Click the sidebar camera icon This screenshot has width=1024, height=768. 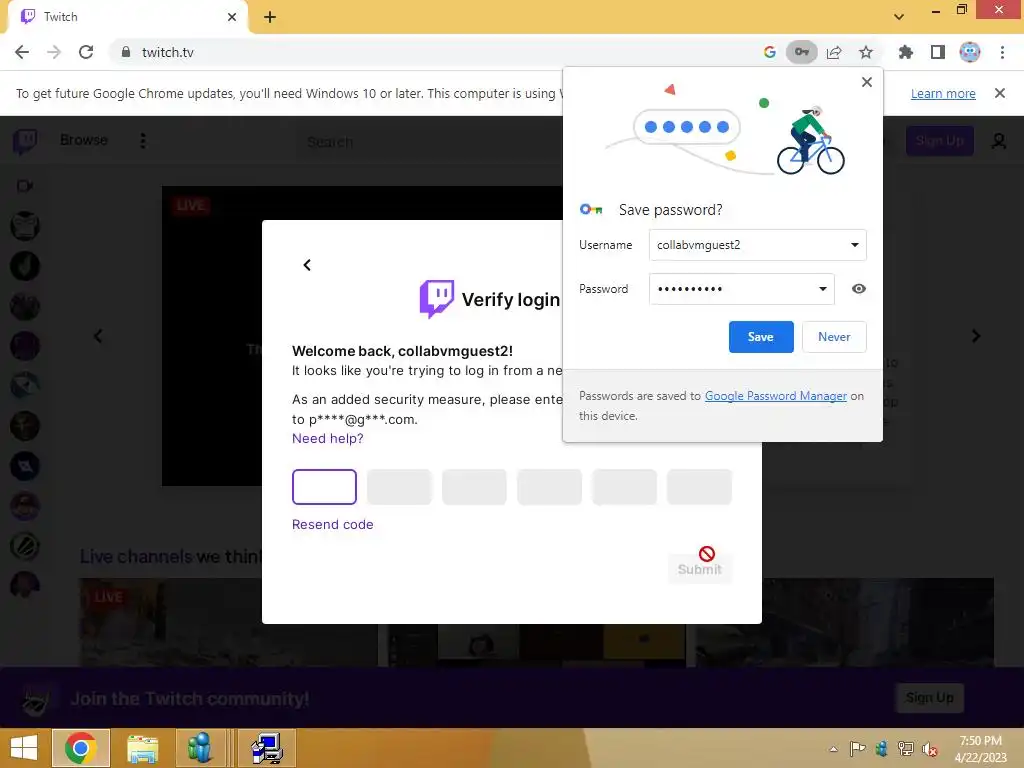pos(25,186)
